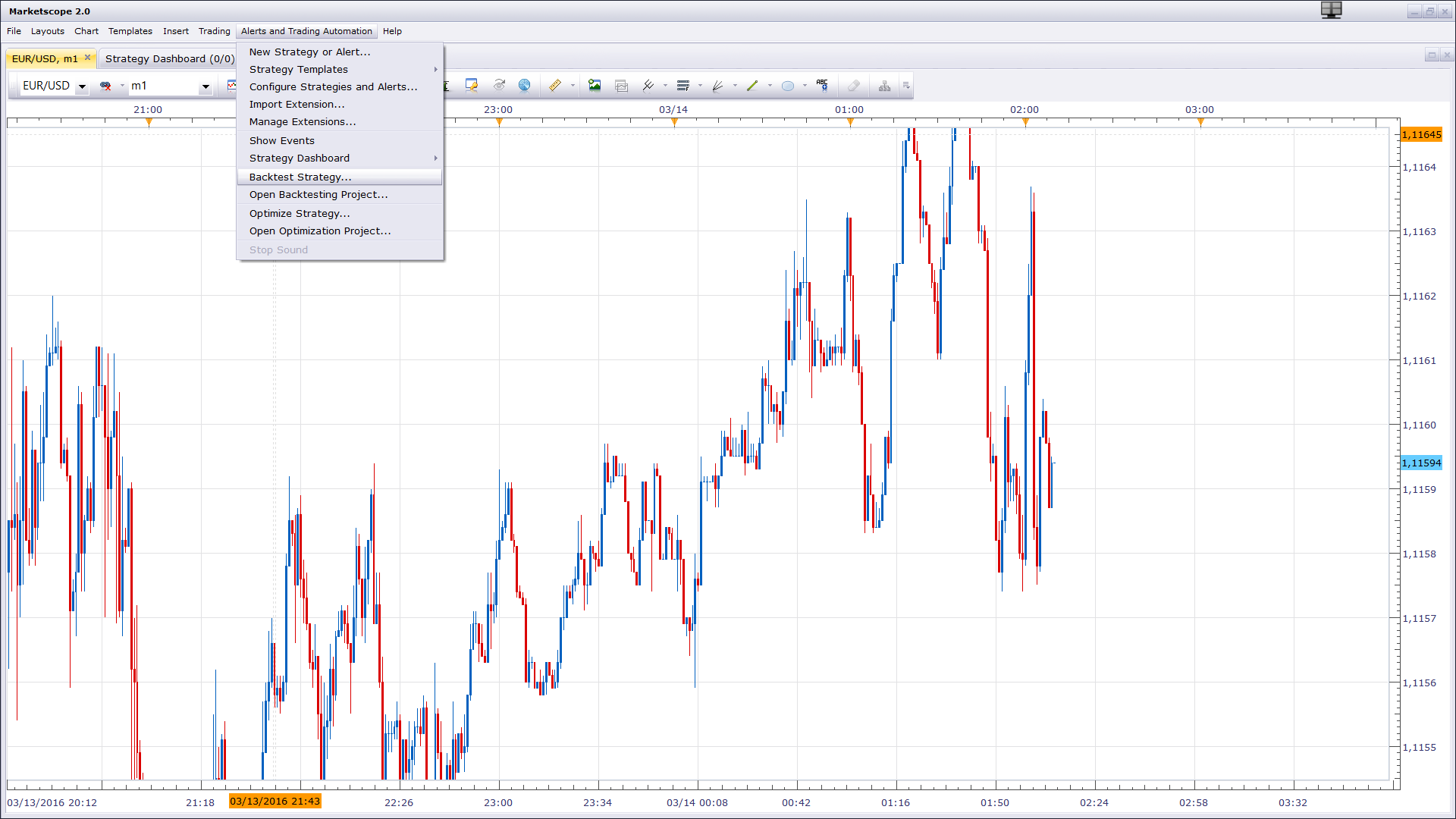Select the ellipse shape tool
This screenshot has width=1456, height=819.
coord(788,86)
